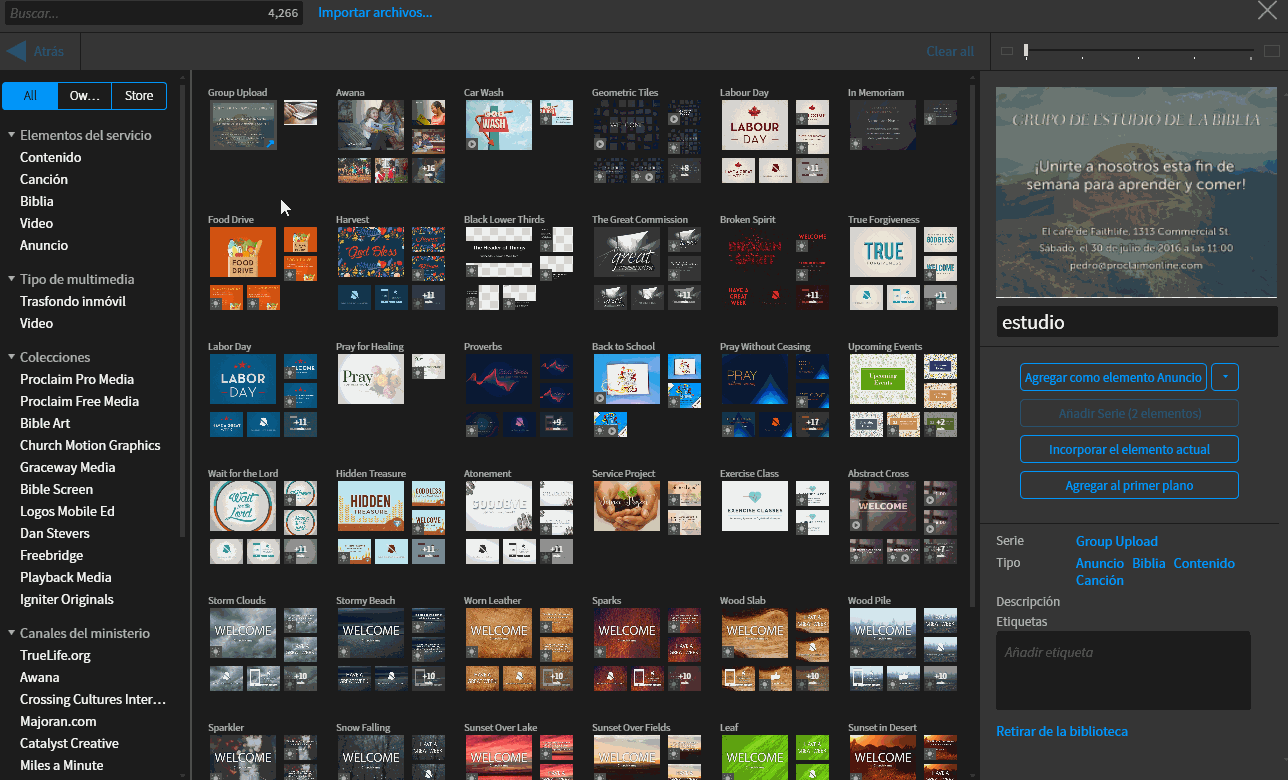Screen dimensions: 1288x780
Task: Filter by Anuncio in the sidebar
Action: (44, 245)
